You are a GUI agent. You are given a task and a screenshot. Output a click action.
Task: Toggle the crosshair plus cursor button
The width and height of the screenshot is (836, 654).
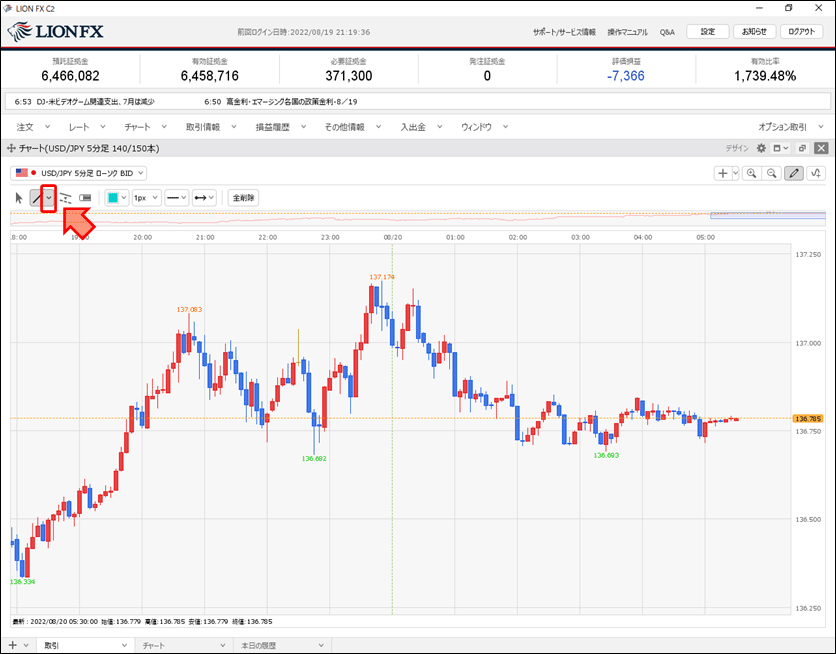pyautogui.click(x=723, y=173)
